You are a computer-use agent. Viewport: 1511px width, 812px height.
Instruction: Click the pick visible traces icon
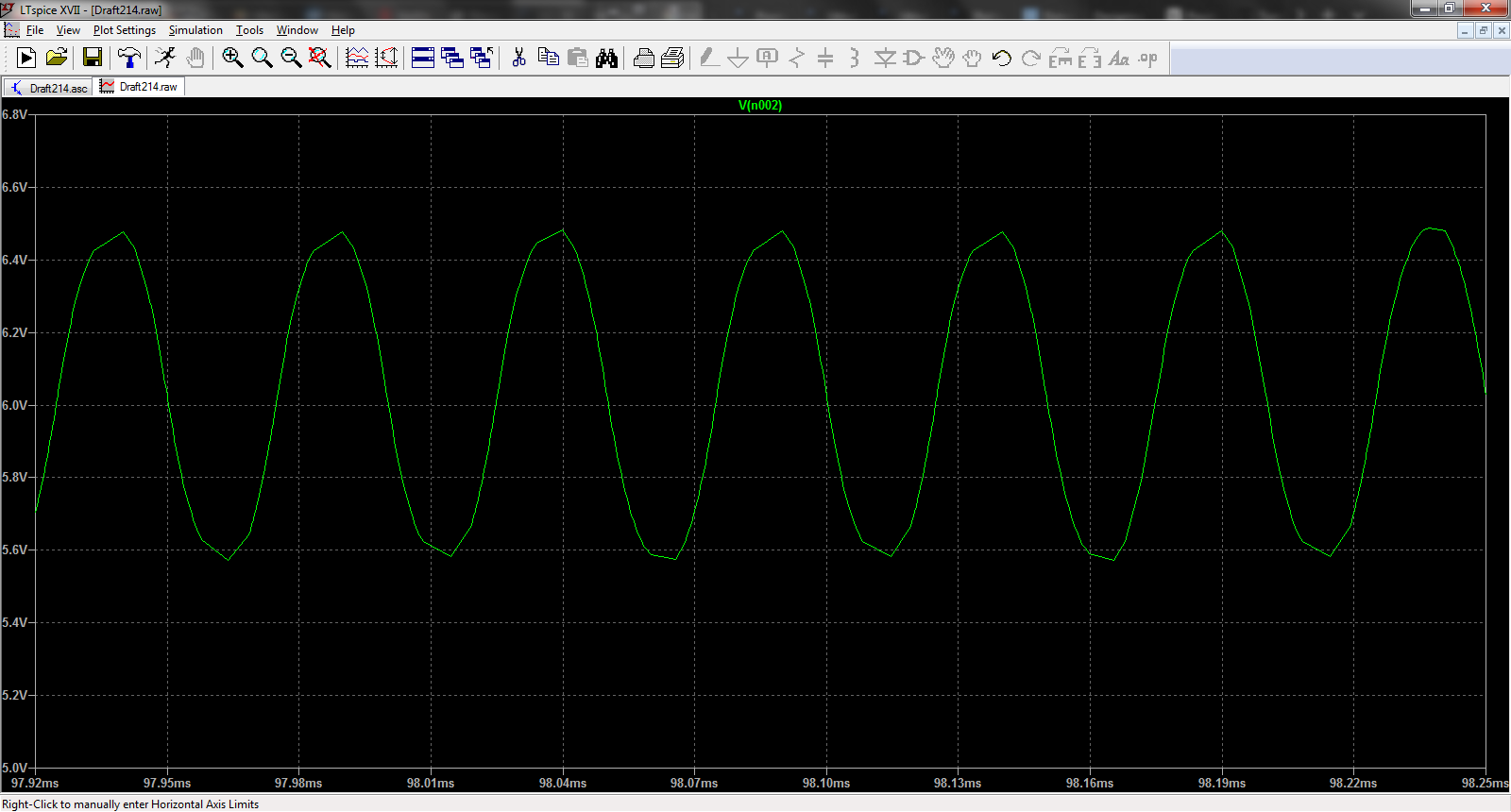[386, 59]
